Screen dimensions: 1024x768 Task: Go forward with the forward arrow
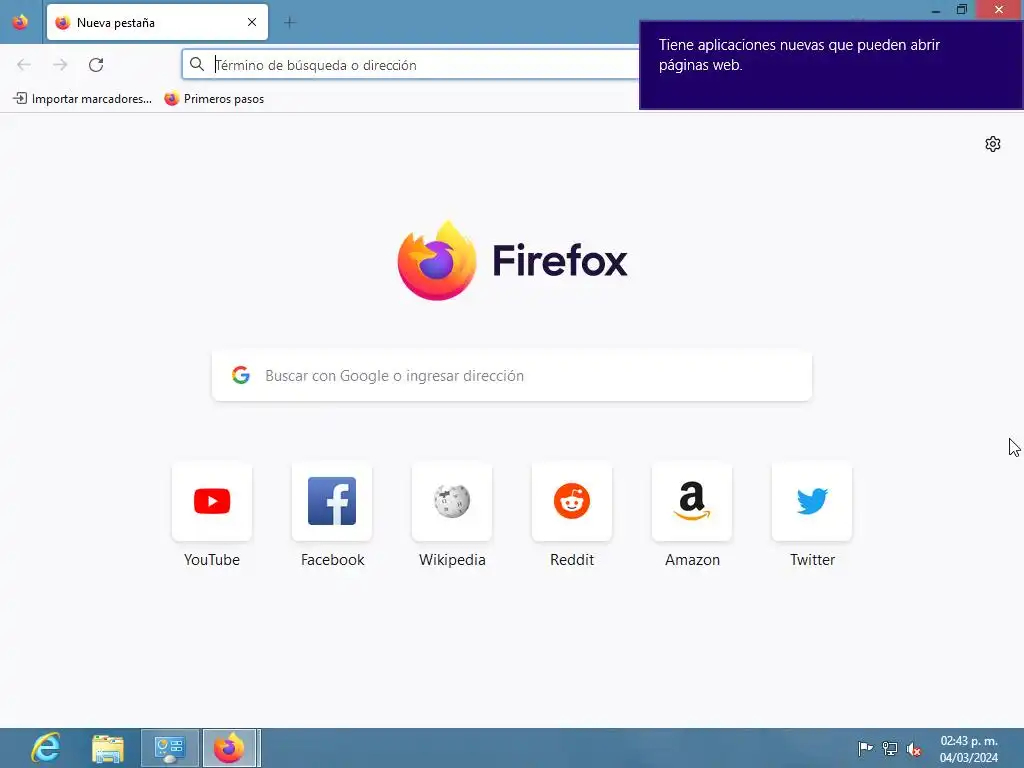(60, 65)
